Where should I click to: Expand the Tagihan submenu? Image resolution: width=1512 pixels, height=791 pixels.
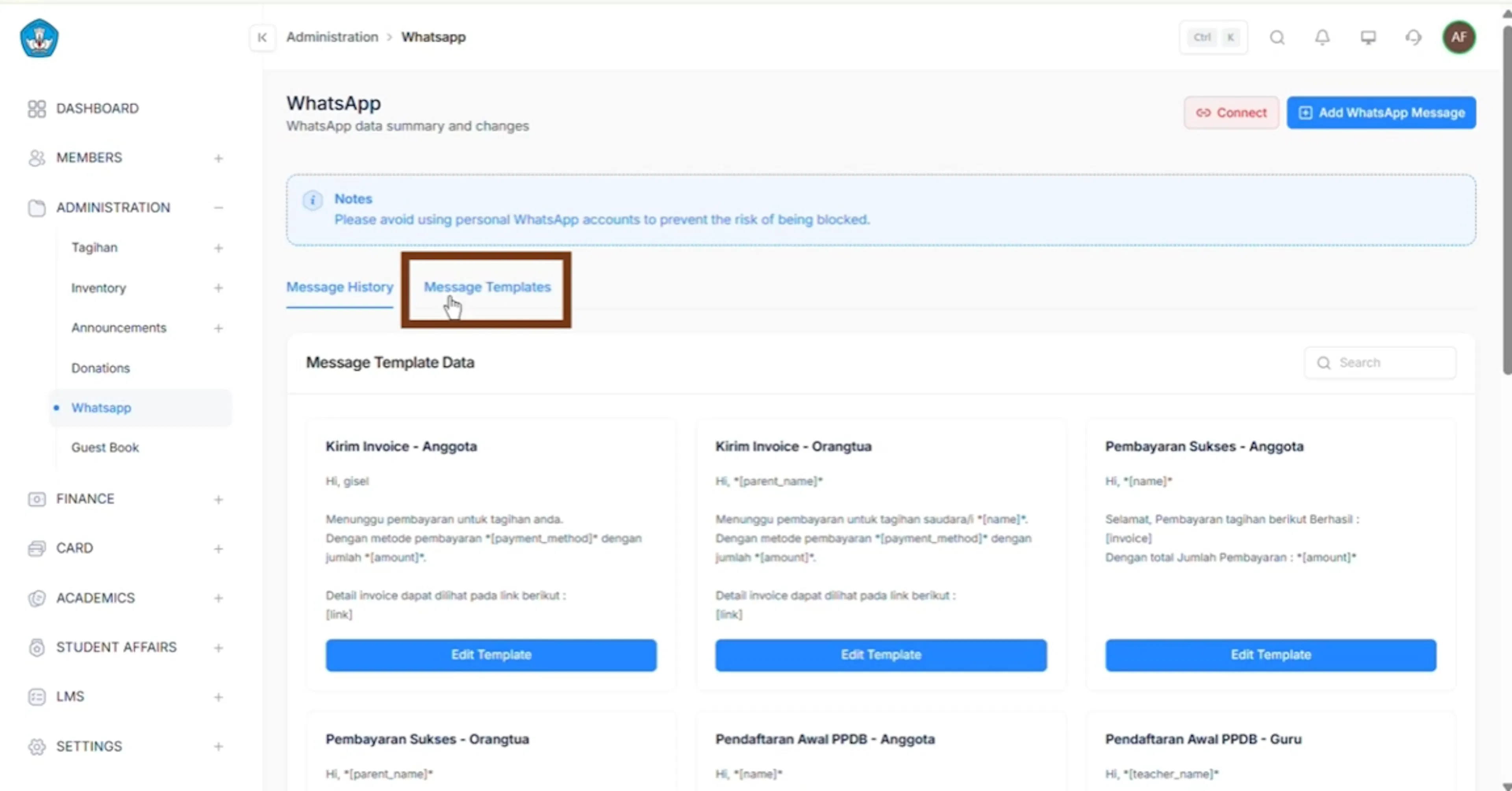pos(219,248)
